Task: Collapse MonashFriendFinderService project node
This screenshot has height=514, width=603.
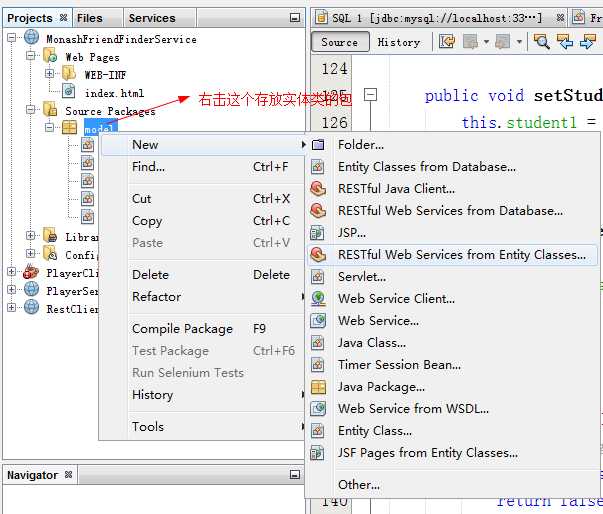Action: [x=12, y=38]
